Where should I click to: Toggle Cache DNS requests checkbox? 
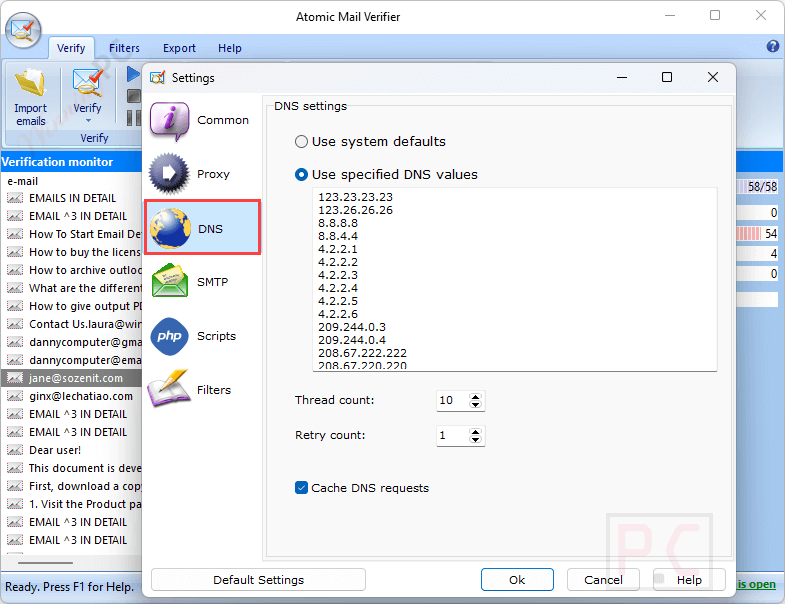[301, 488]
